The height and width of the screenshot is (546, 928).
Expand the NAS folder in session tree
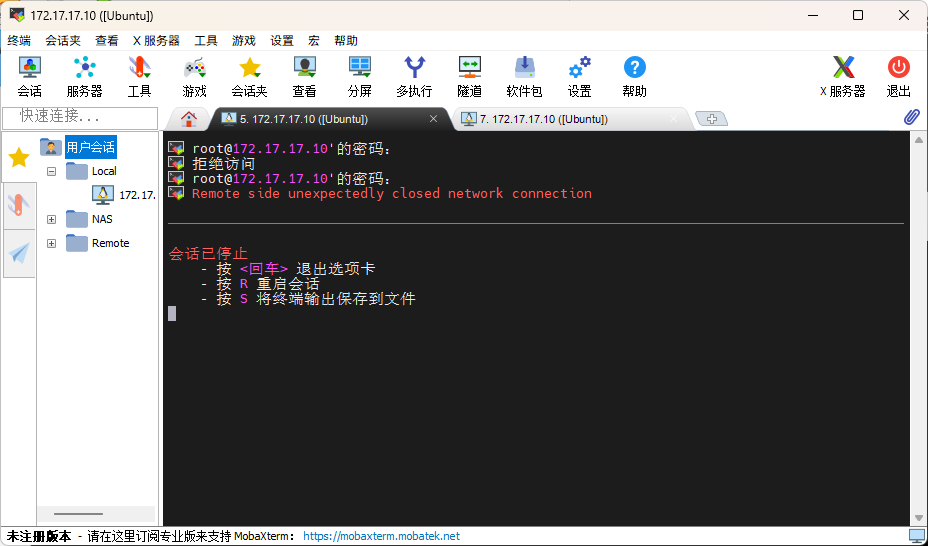[x=52, y=219]
